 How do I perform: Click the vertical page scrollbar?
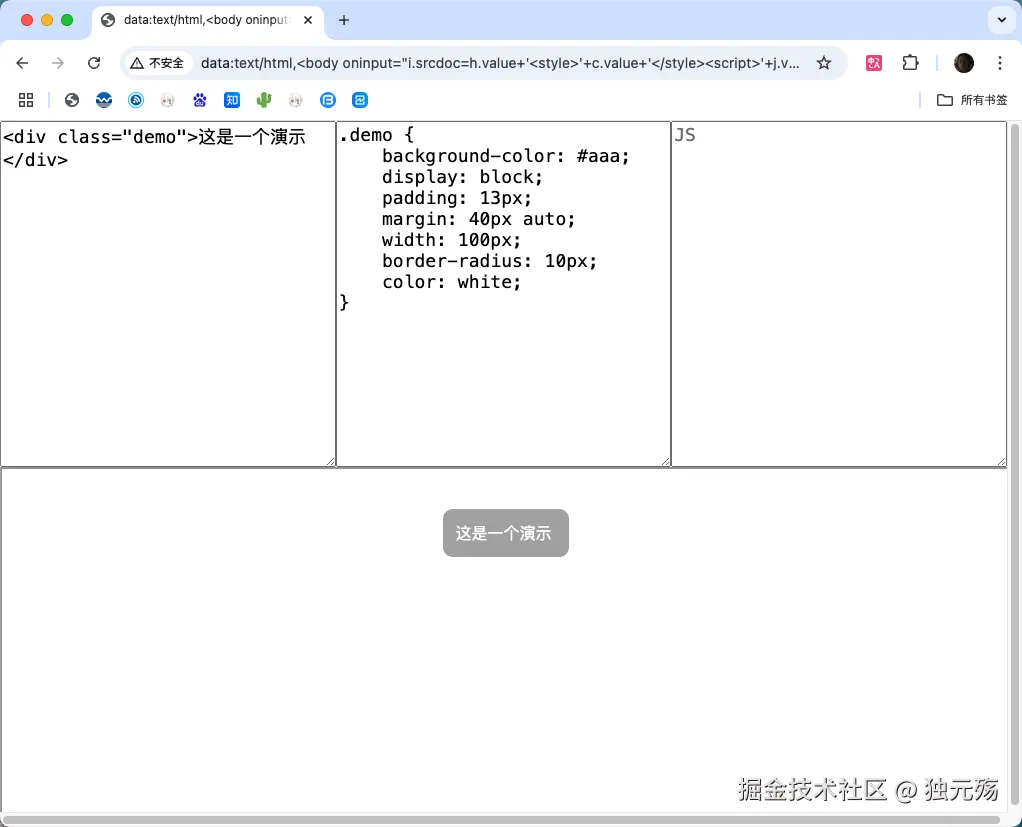click(x=1015, y=464)
